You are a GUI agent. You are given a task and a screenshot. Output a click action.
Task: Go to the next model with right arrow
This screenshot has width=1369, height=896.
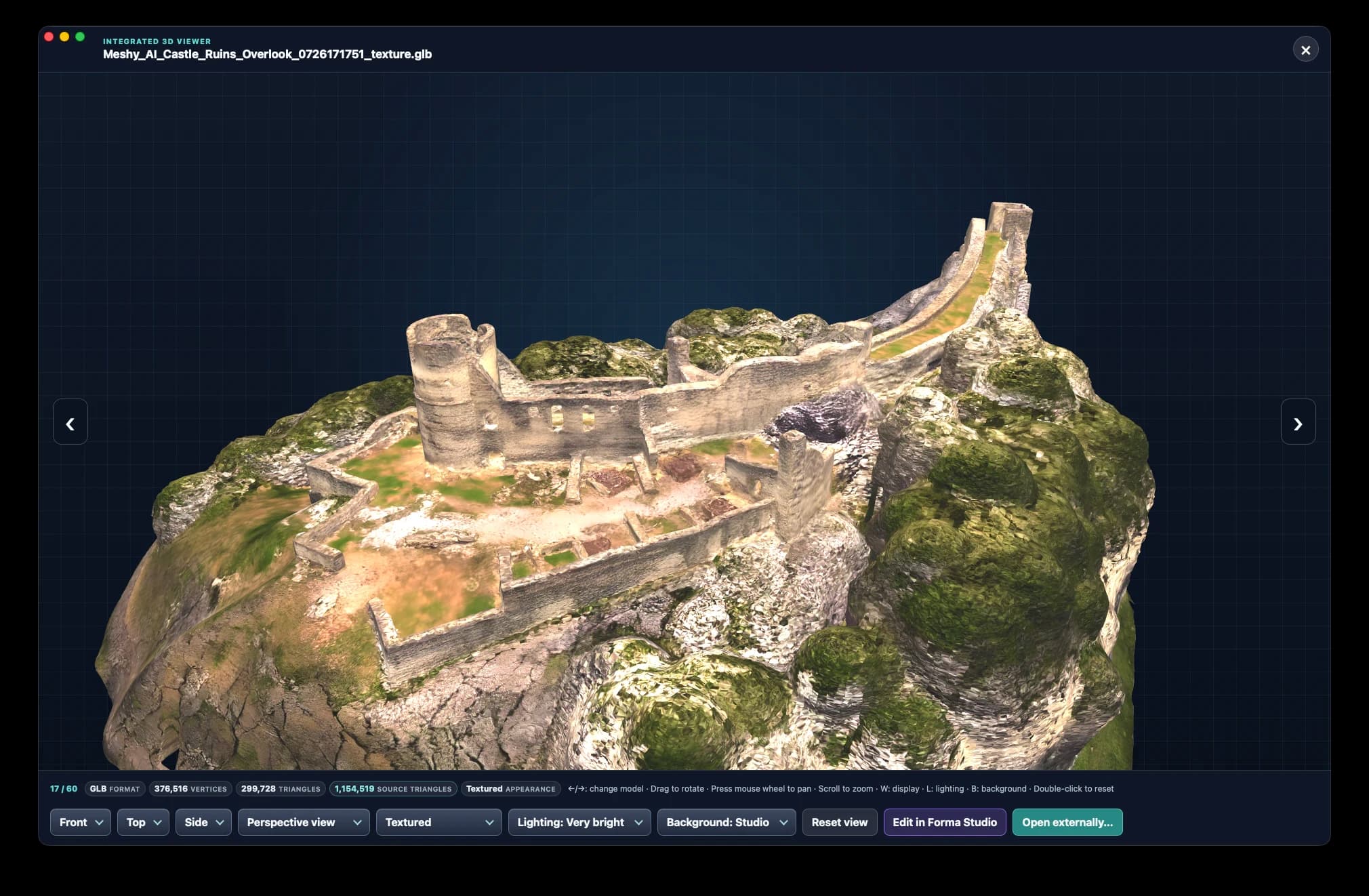click(1298, 422)
